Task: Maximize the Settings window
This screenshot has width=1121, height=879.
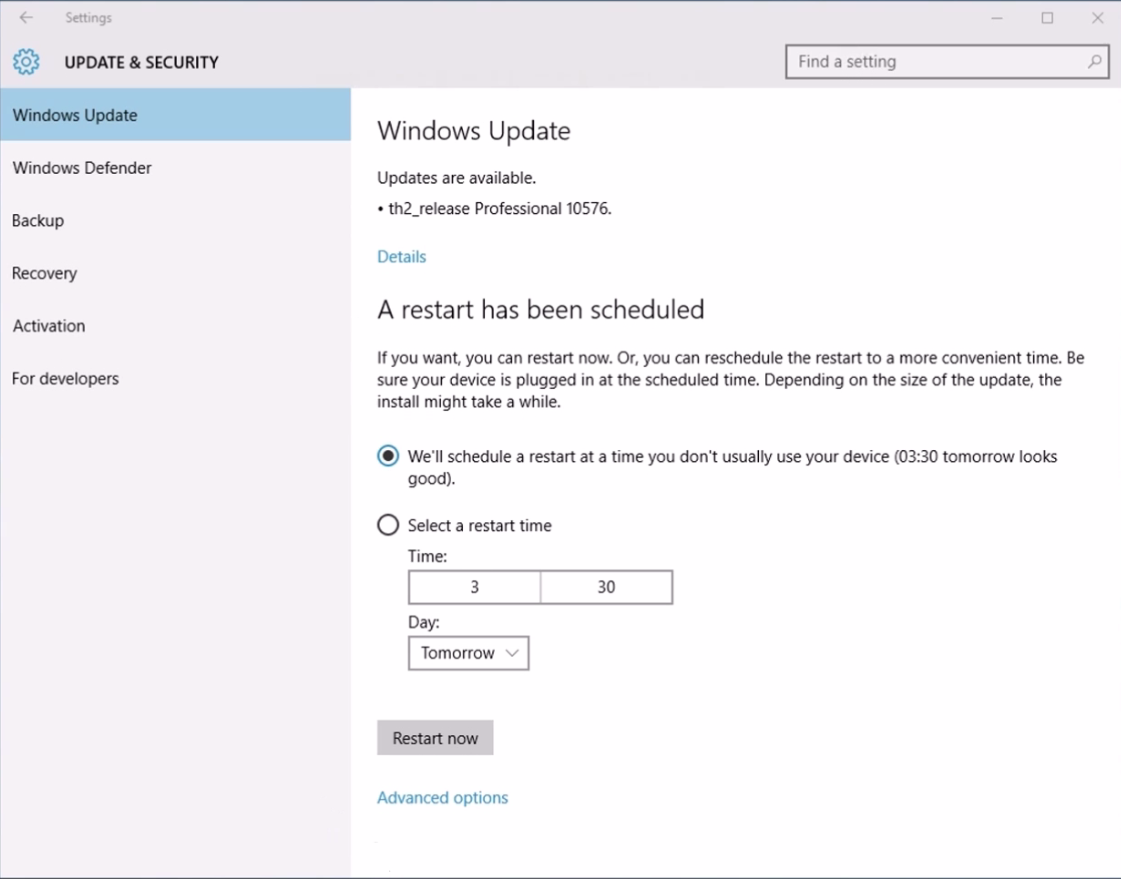Action: (1047, 18)
